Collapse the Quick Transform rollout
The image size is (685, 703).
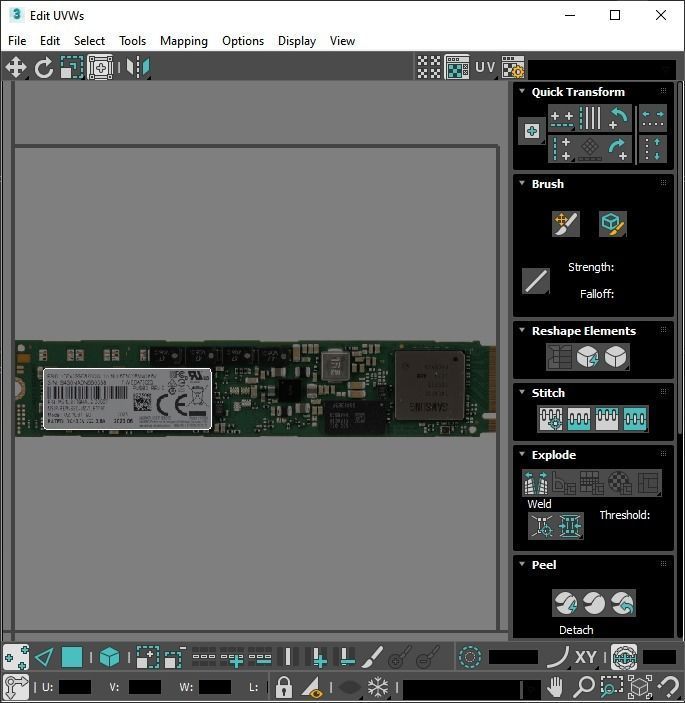522,91
